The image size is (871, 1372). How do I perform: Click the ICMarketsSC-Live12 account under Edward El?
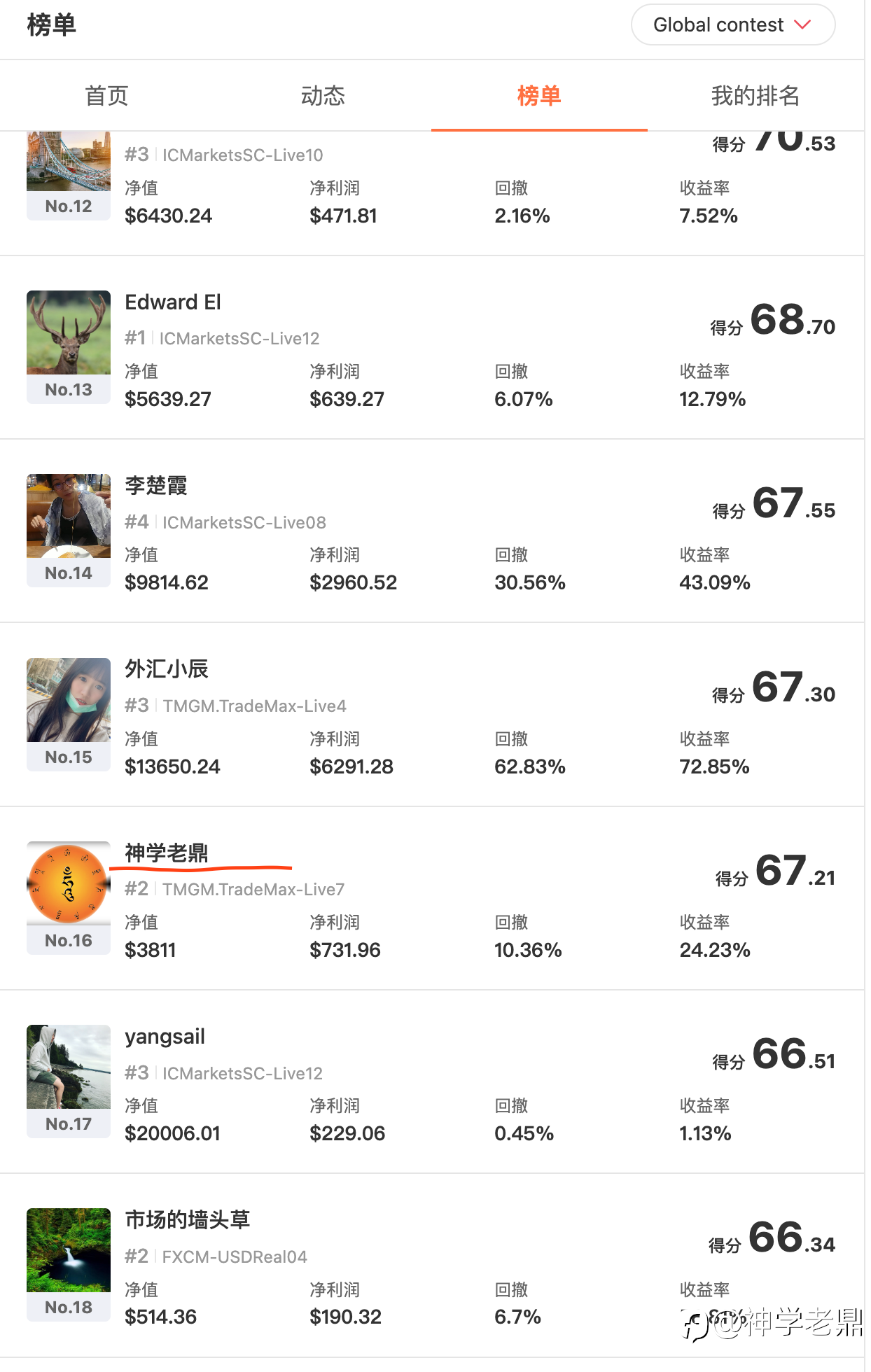click(x=239, y=339)
